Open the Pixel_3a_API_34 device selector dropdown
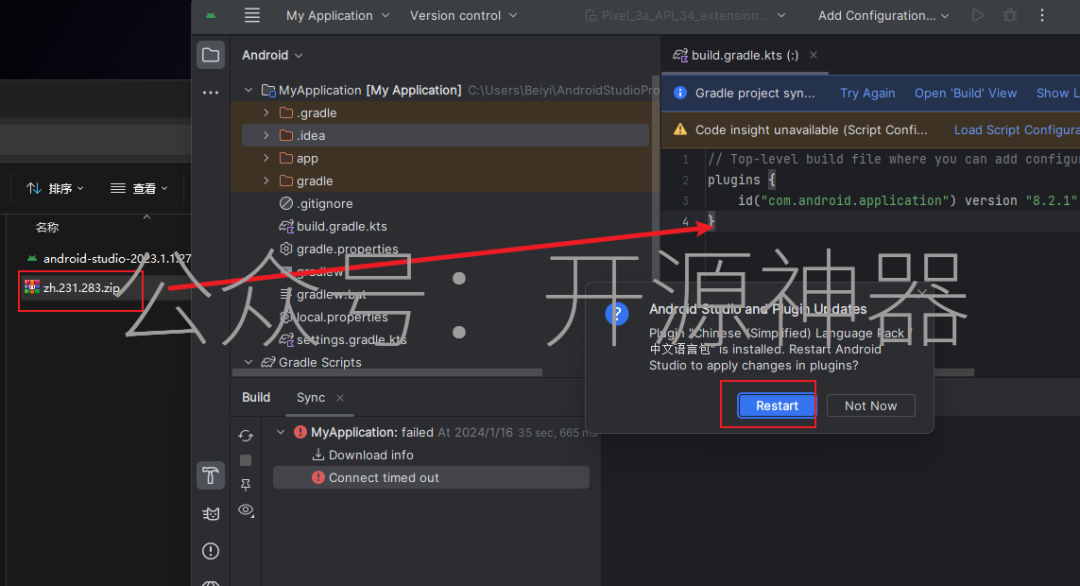Screen dimensions: 1080x586 (x=685, y=15)
